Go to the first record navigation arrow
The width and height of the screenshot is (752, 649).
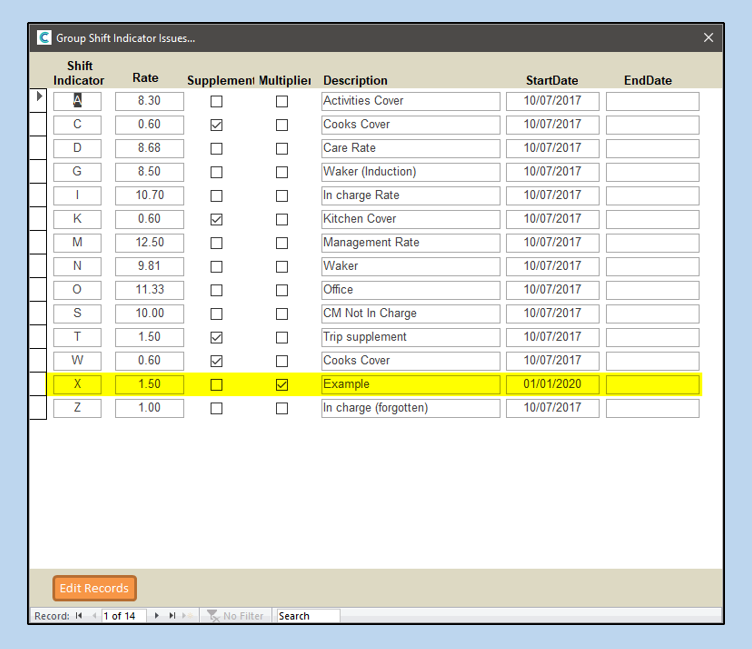click(79, 616)
